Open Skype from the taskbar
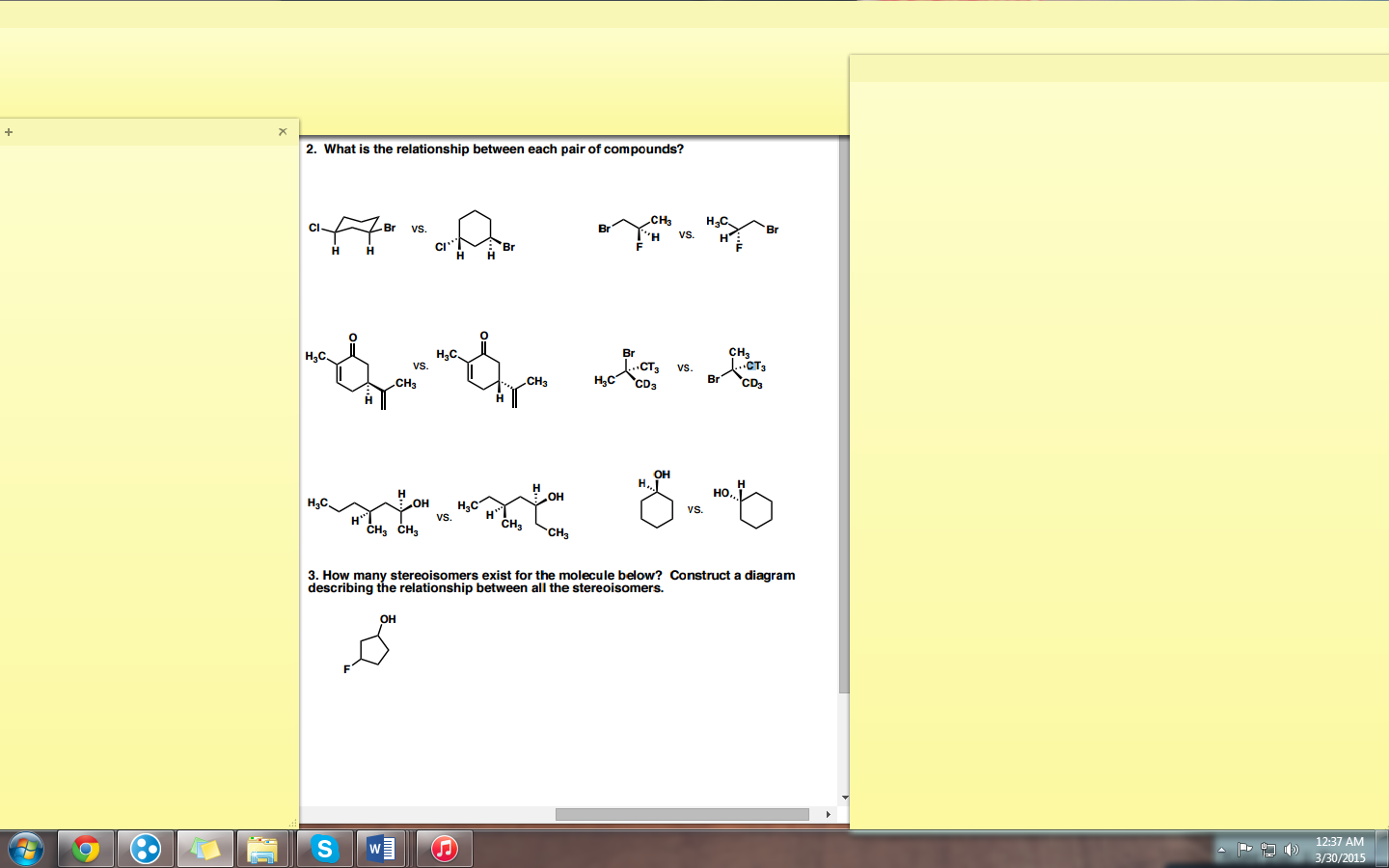This screenshot has height=868, width=1389. [324, 849]
